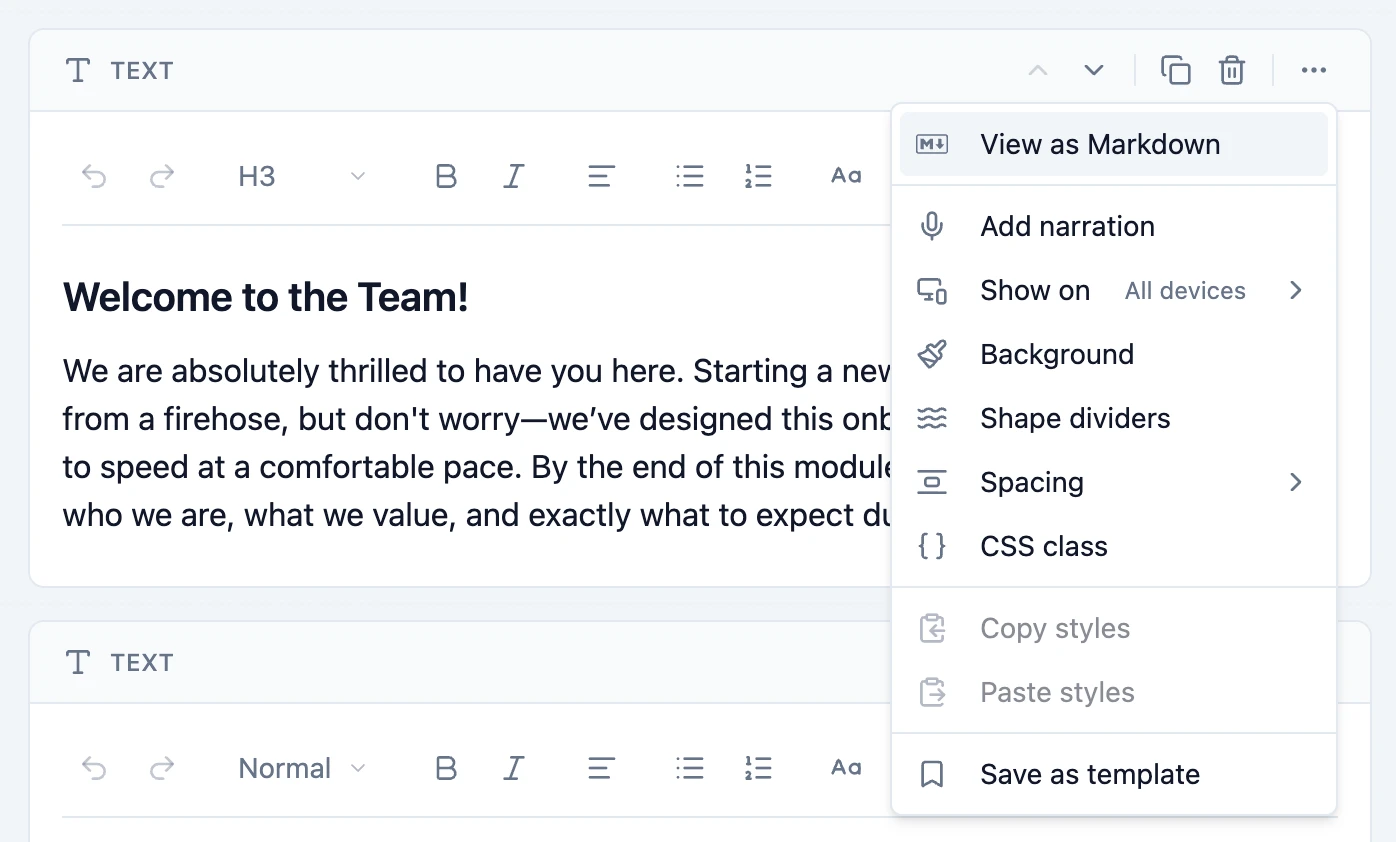Screen dimensions: 1396x842
Task: Select Paste styles in the menu
Action: [1114, 692]
